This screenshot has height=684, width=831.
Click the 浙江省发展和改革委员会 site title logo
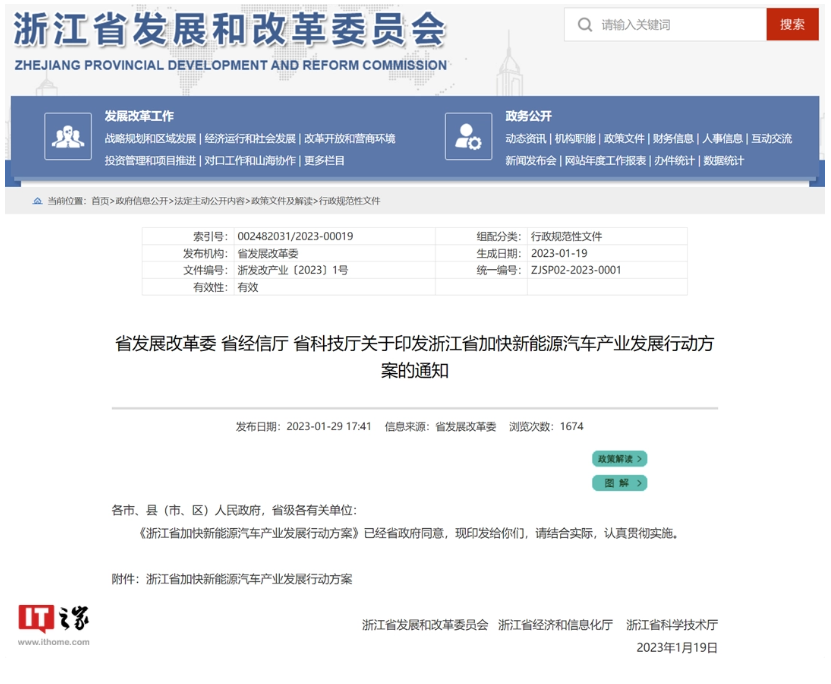(x=230, y=32)
